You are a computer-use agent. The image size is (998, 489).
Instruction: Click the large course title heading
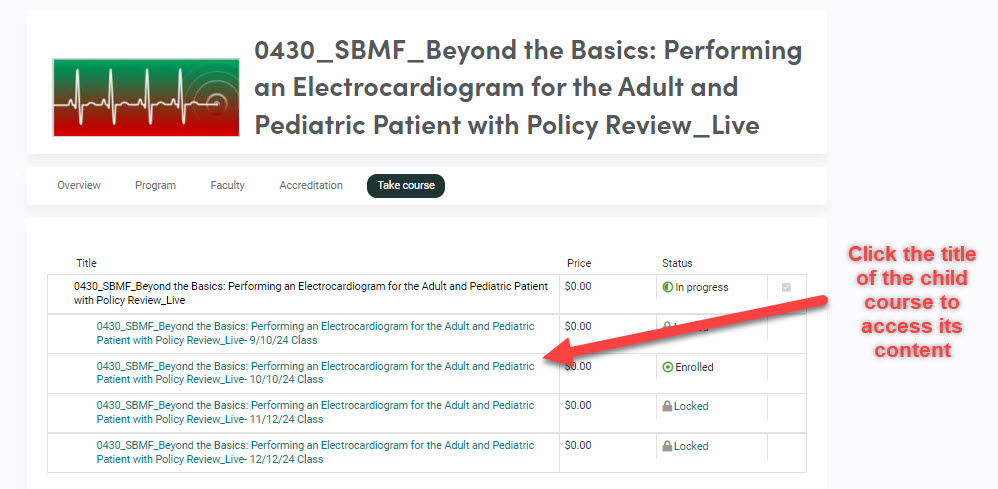click(528, 87)
